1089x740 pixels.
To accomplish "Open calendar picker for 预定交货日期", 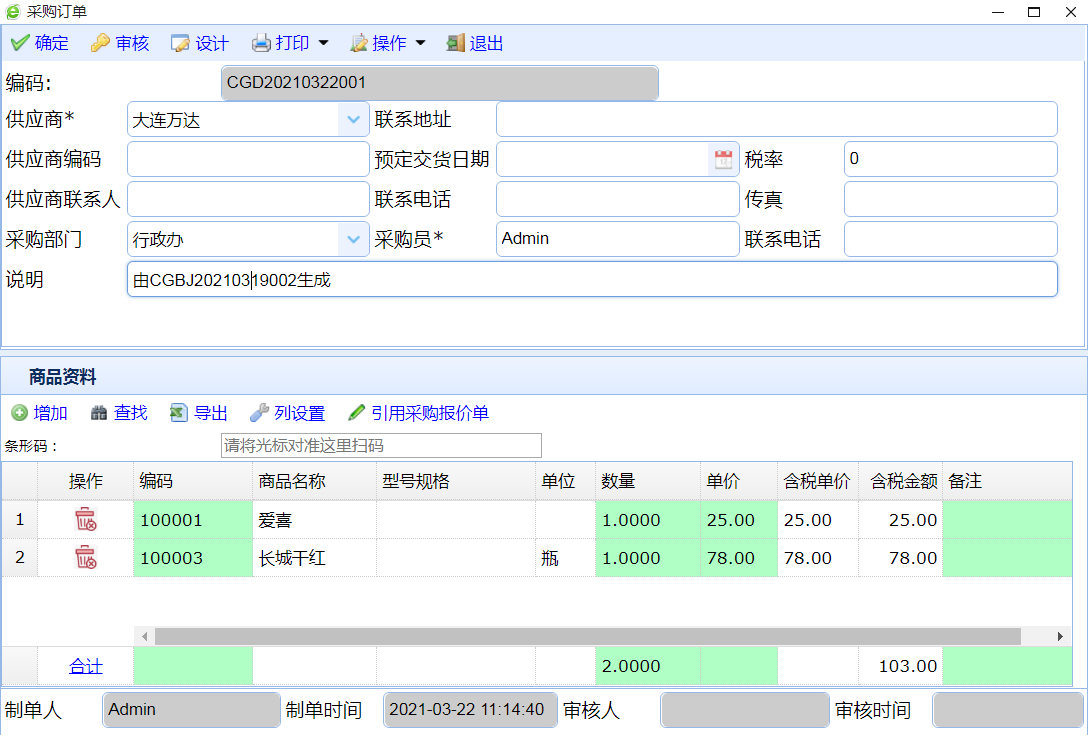I will click(723, 159).
